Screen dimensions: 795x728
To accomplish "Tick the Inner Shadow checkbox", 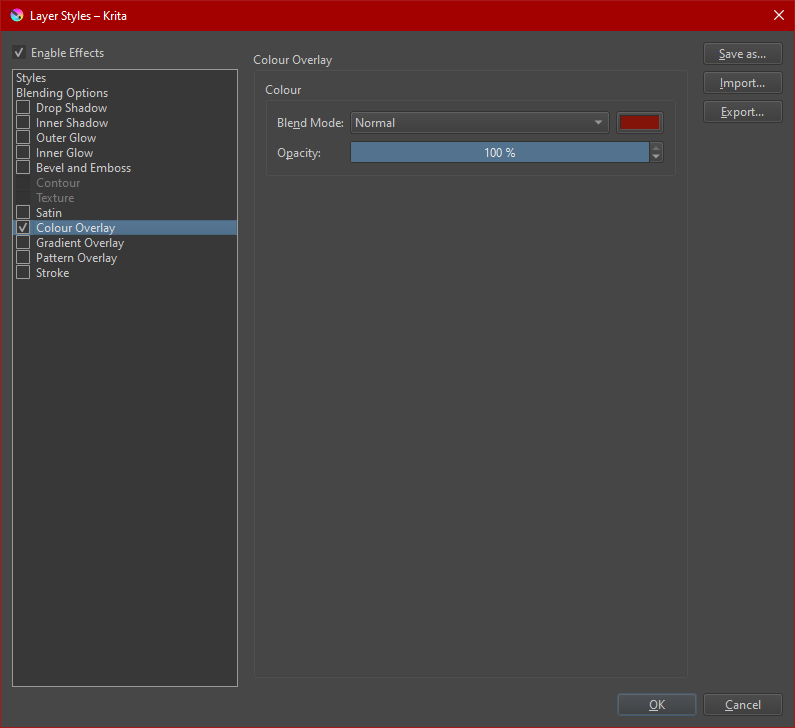I will coord(23,123).
